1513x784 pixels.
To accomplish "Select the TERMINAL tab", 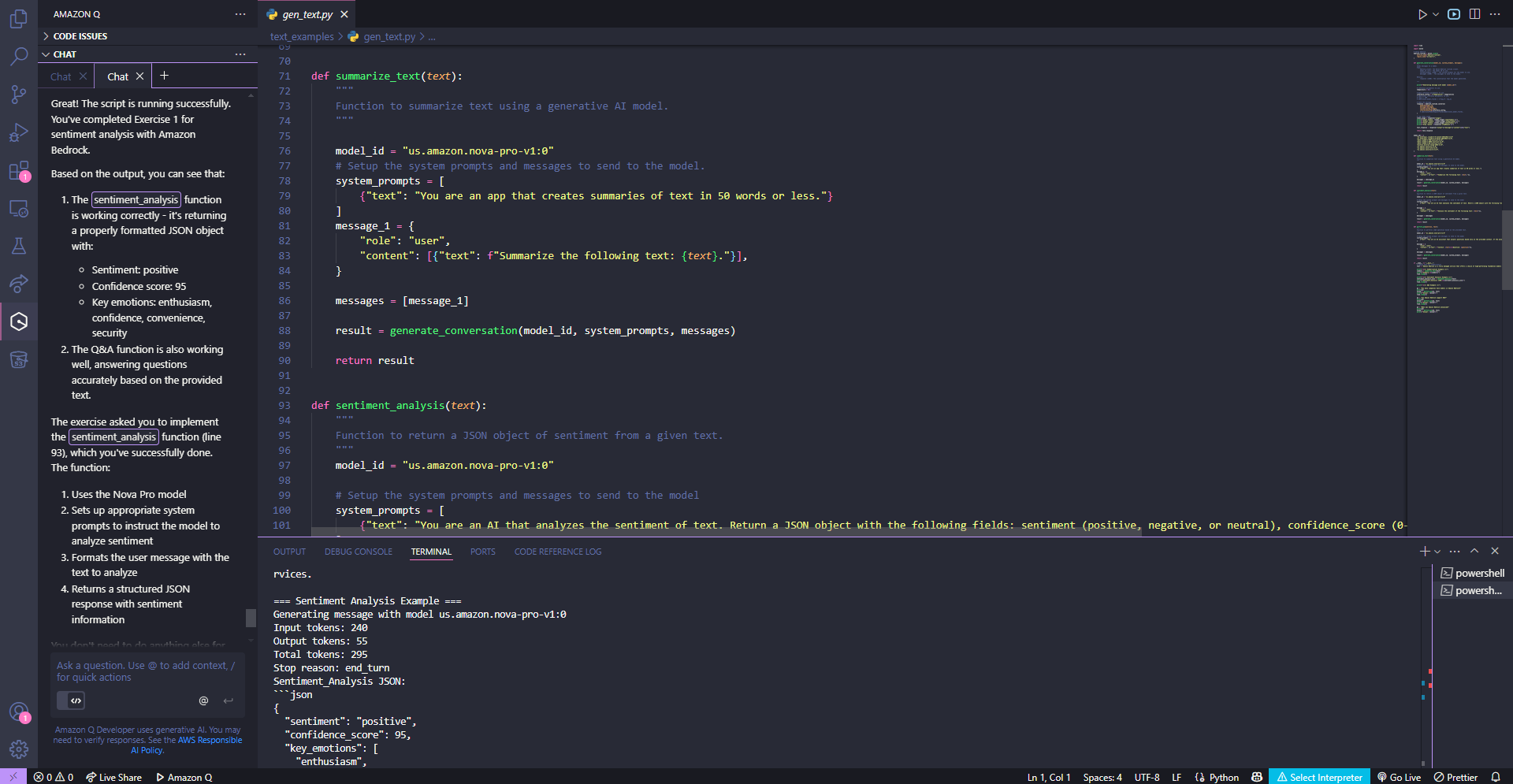I will [x=431, y=552].
